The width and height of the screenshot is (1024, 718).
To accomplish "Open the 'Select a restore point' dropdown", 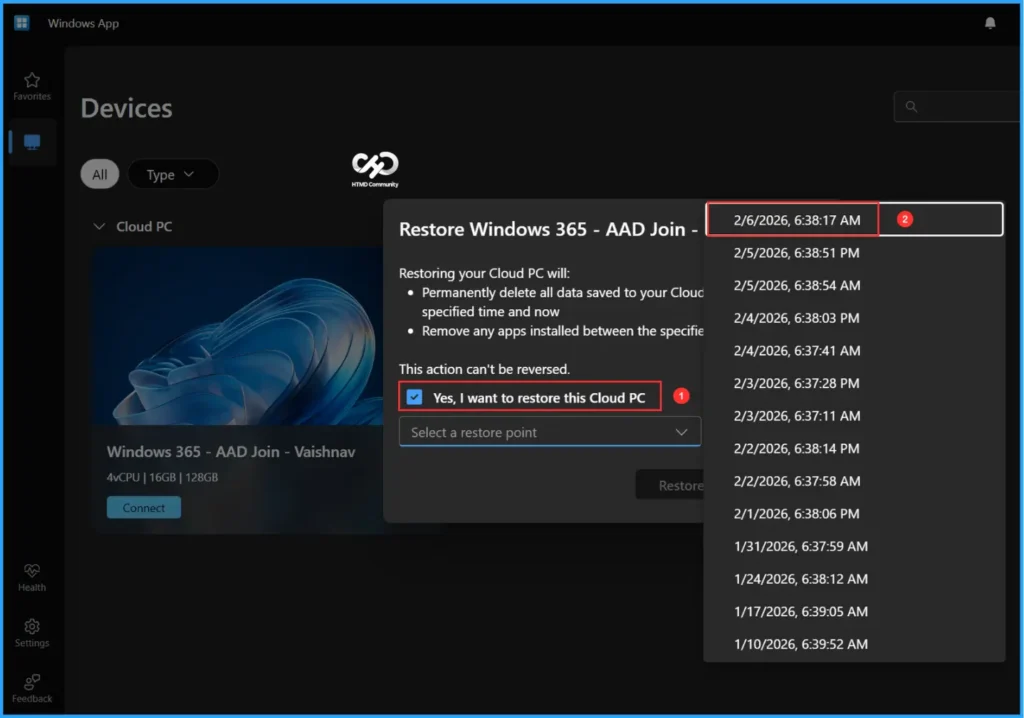I will pos(549,431).
